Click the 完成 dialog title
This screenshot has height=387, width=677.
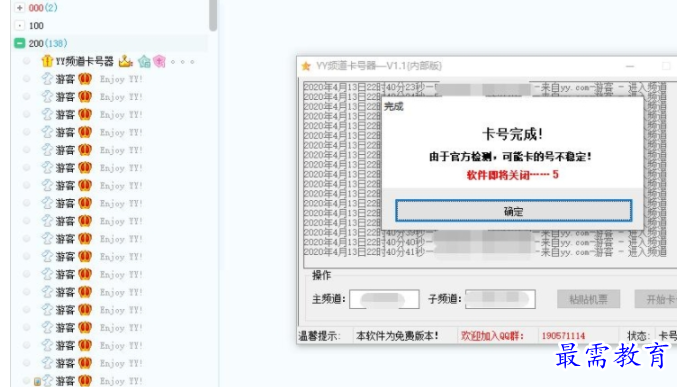394,106
